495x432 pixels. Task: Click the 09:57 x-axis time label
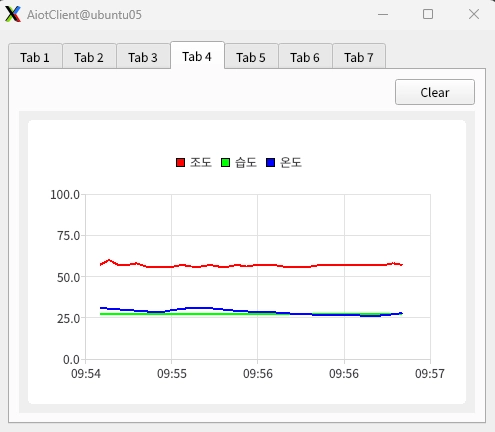coord(430,374)
